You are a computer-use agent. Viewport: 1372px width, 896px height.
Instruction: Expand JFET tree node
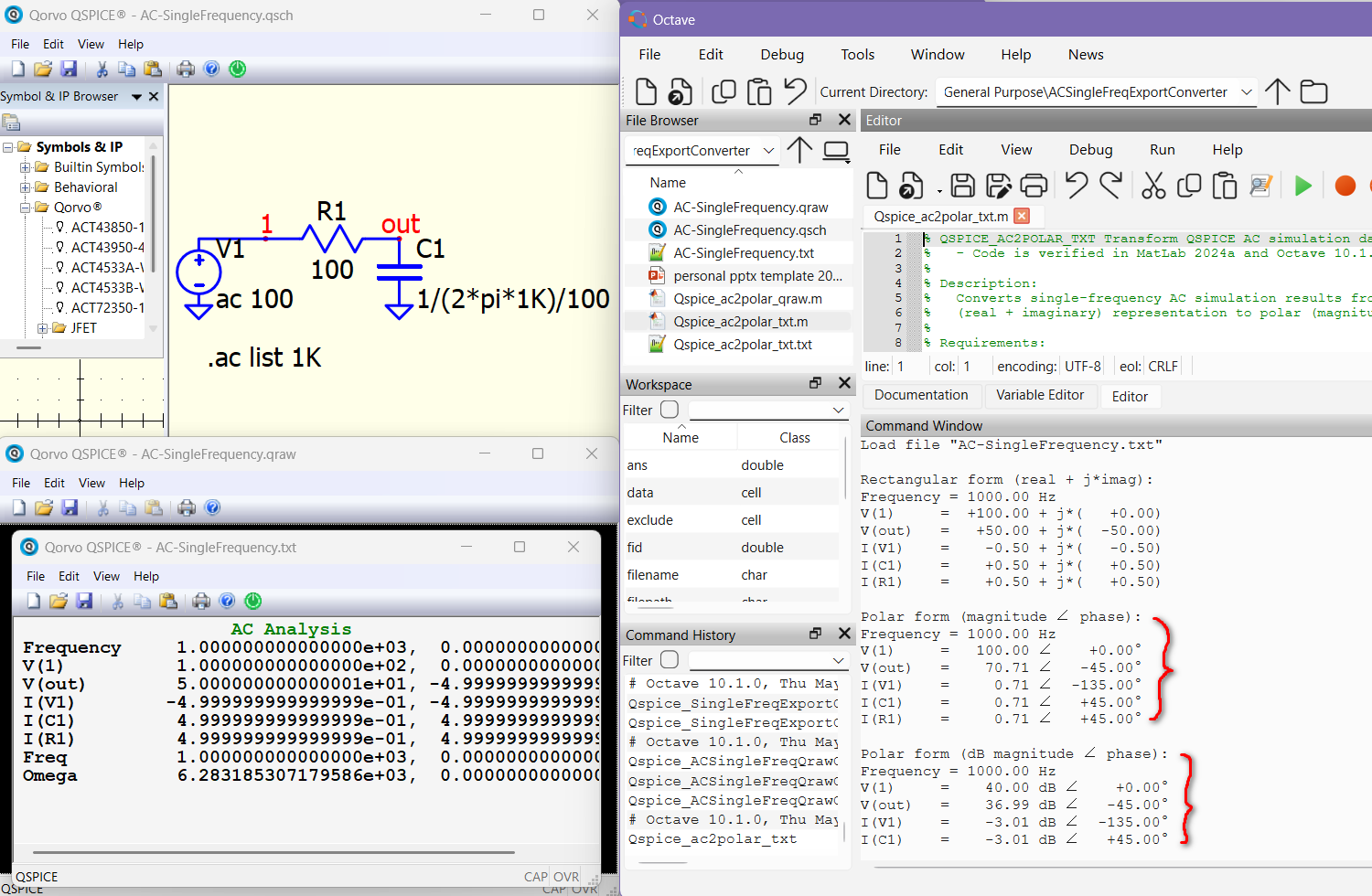pyautogui.click(x=42, y=328)
